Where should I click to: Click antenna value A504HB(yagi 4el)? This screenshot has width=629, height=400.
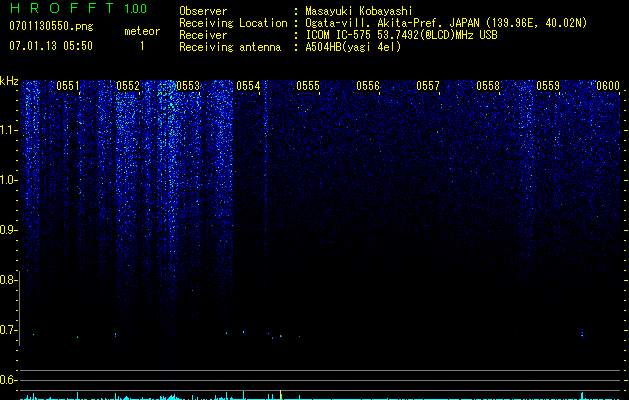click(353, 47)
